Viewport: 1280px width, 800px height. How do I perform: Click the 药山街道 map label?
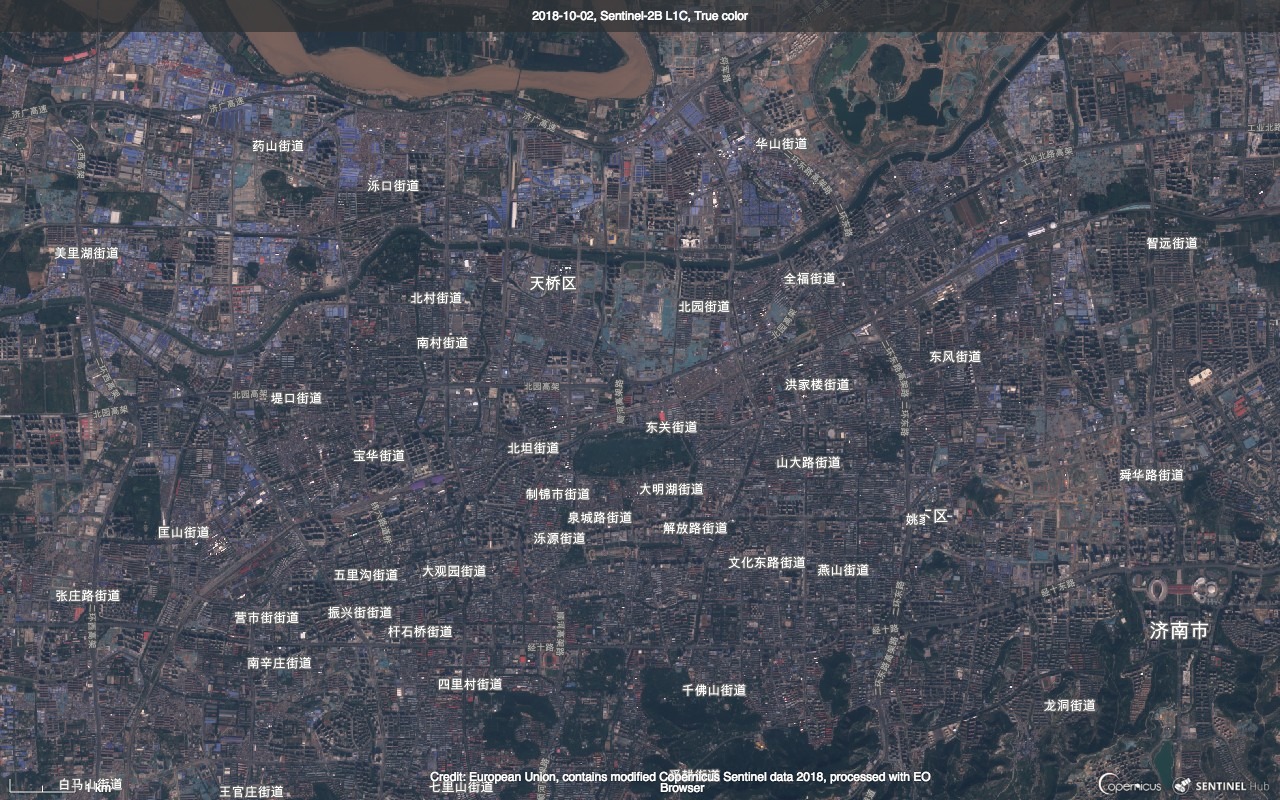(x=278, y=146)
